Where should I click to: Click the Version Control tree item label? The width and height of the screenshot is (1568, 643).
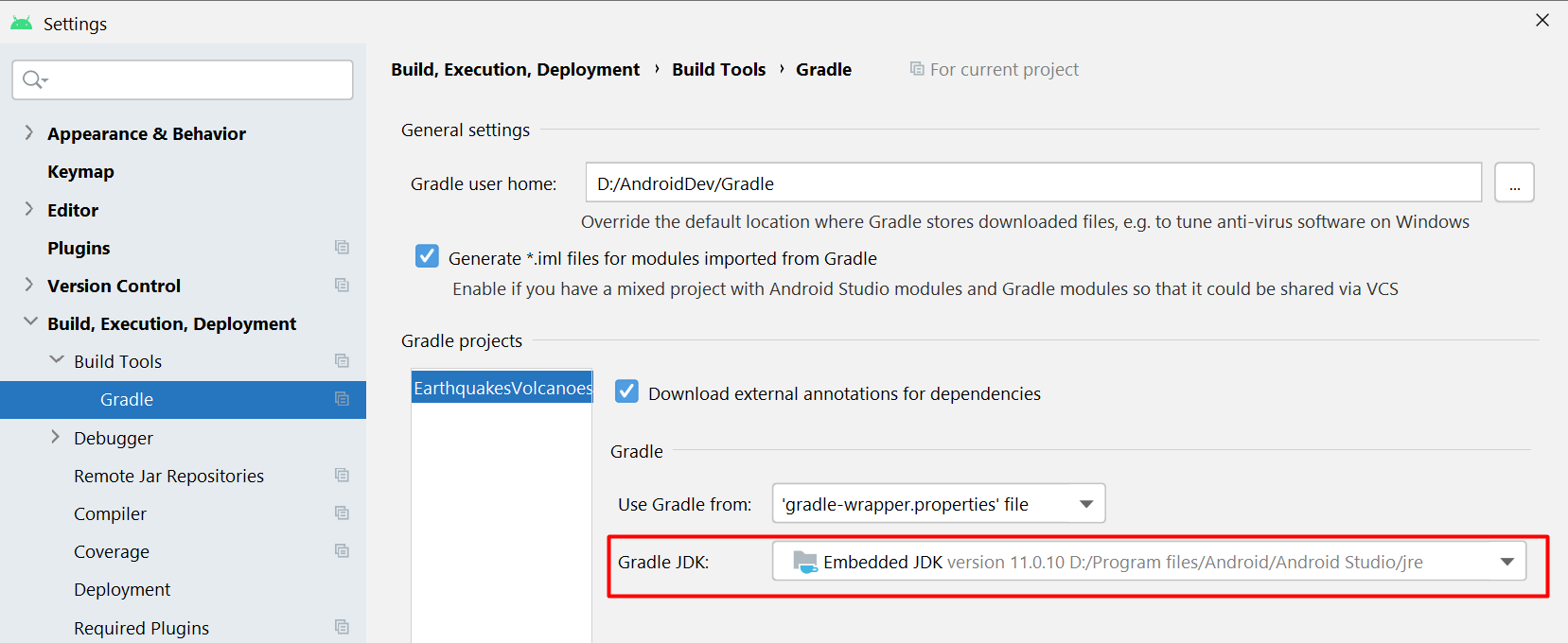[x=114, y=286]
